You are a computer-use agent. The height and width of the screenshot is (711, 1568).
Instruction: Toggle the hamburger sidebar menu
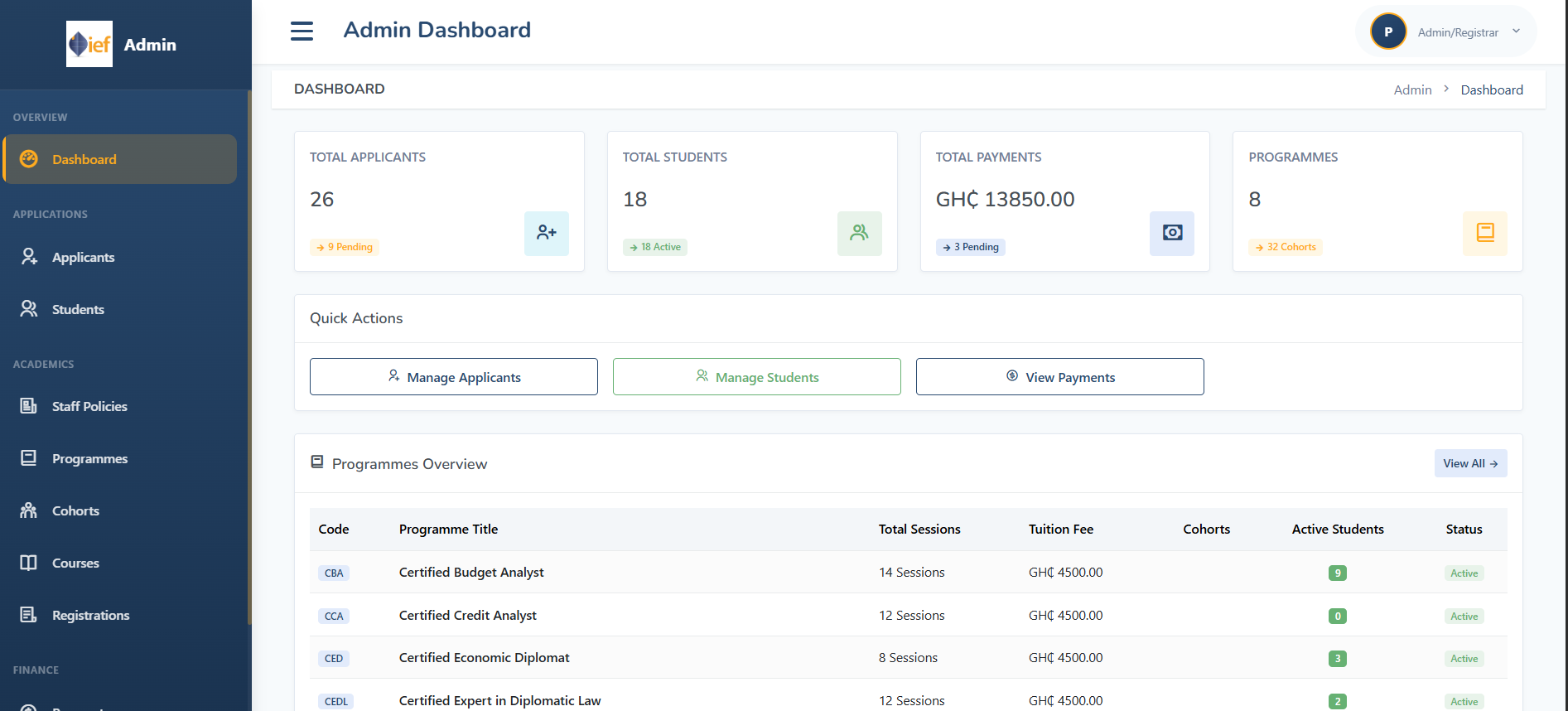[x=302, y=31]
